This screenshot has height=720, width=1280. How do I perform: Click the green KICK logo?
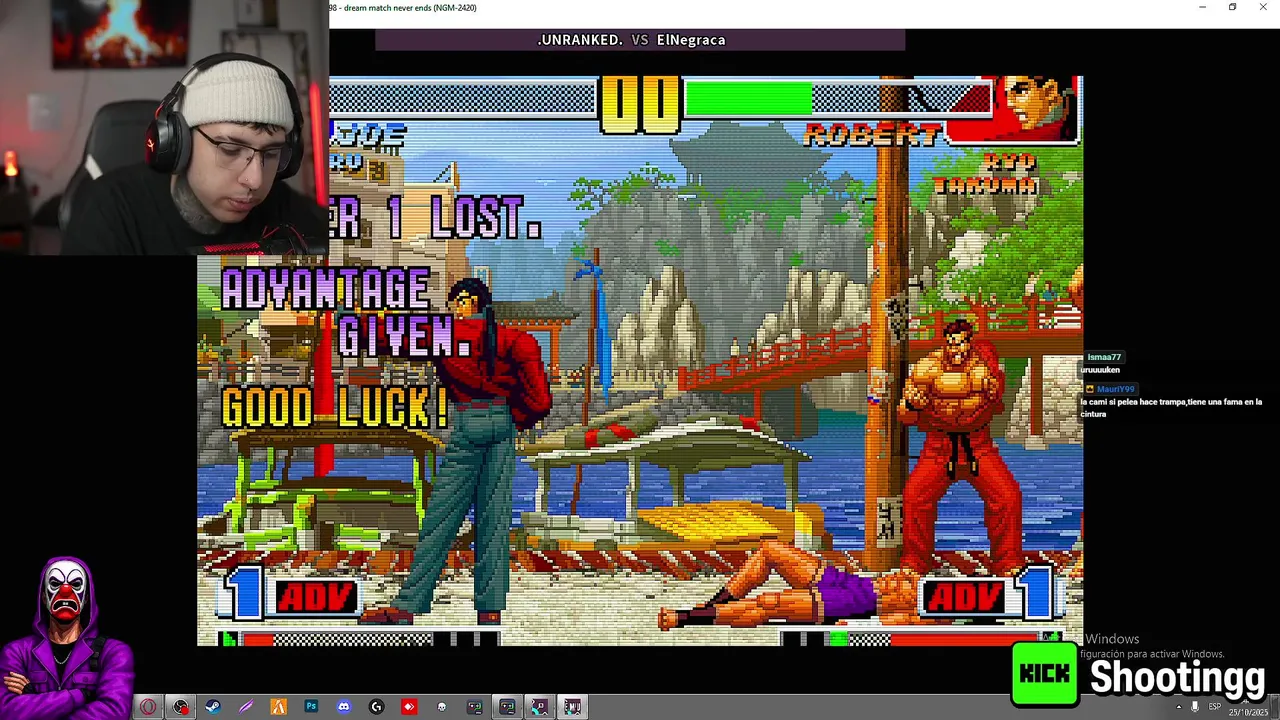tap(1044, 674)
